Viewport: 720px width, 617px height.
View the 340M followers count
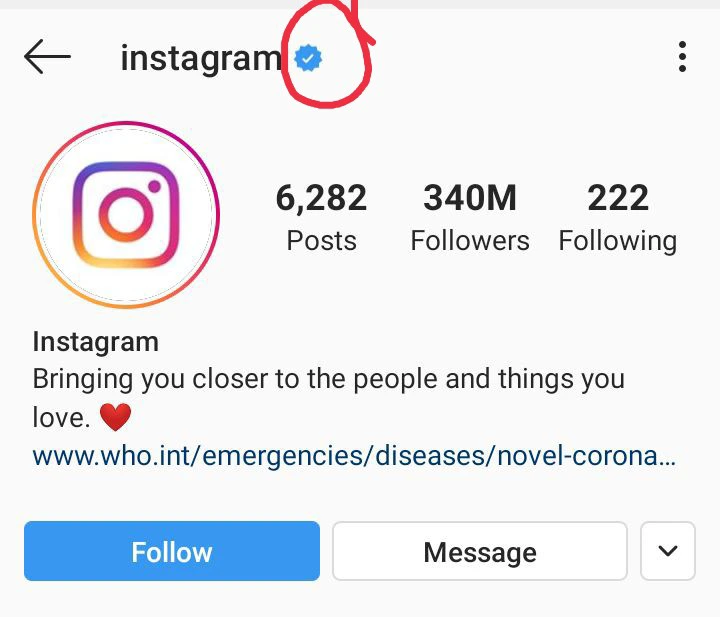469,199
